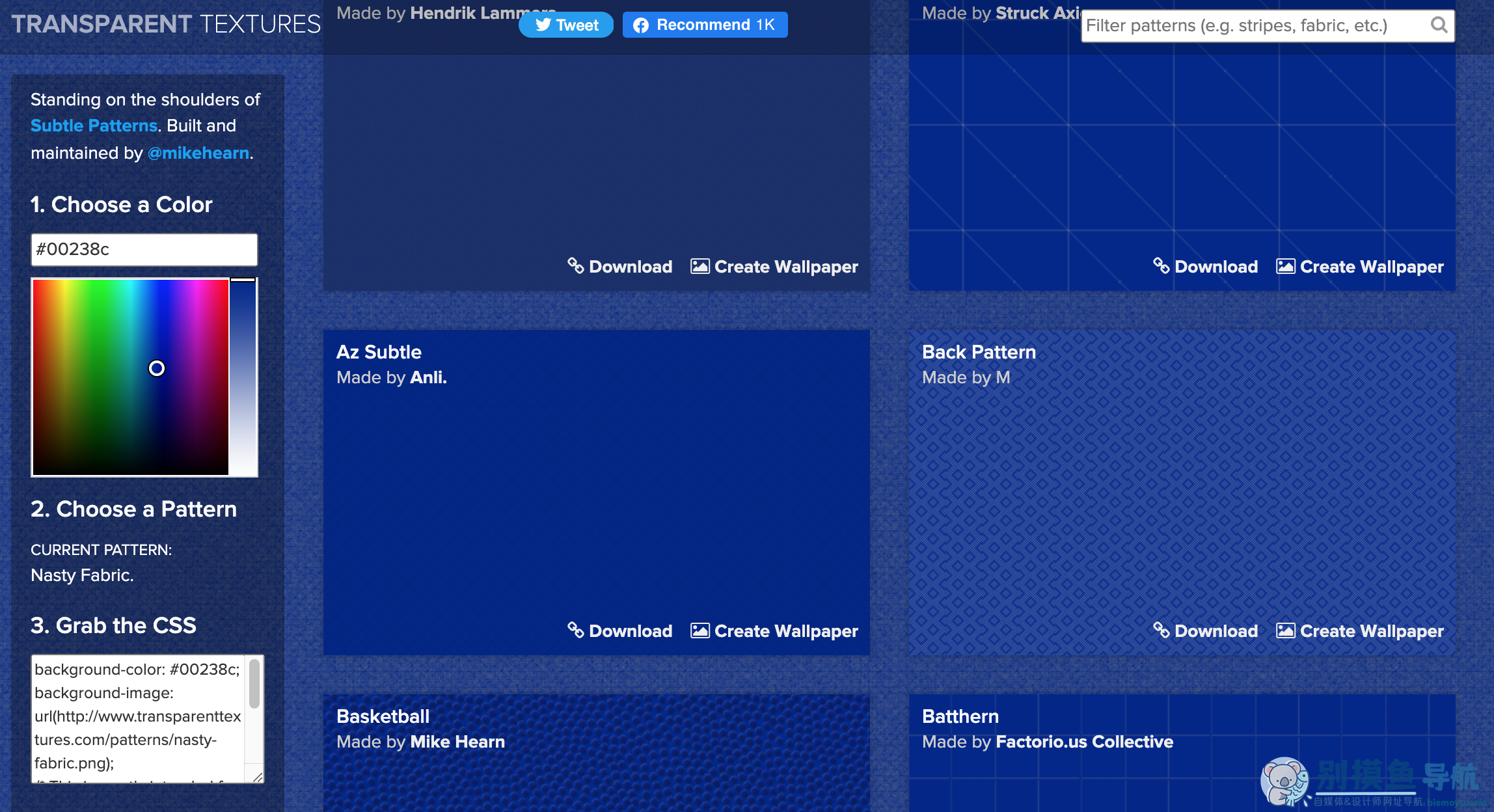Click the search magnifier icon in filter box

click(1439, 25)
